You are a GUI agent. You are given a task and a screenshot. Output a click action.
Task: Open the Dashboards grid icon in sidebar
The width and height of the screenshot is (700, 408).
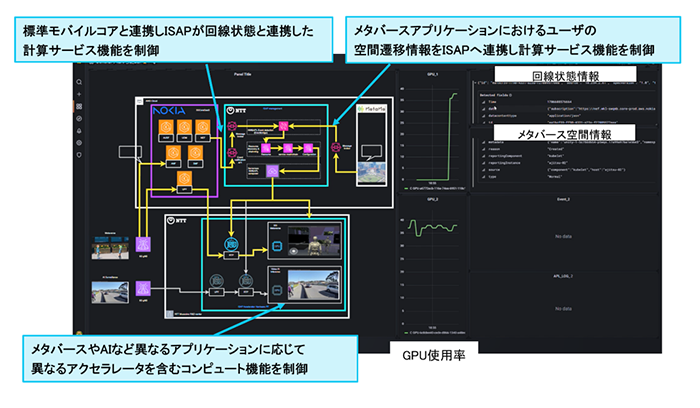pyautogui.click(x=80, y=106)
